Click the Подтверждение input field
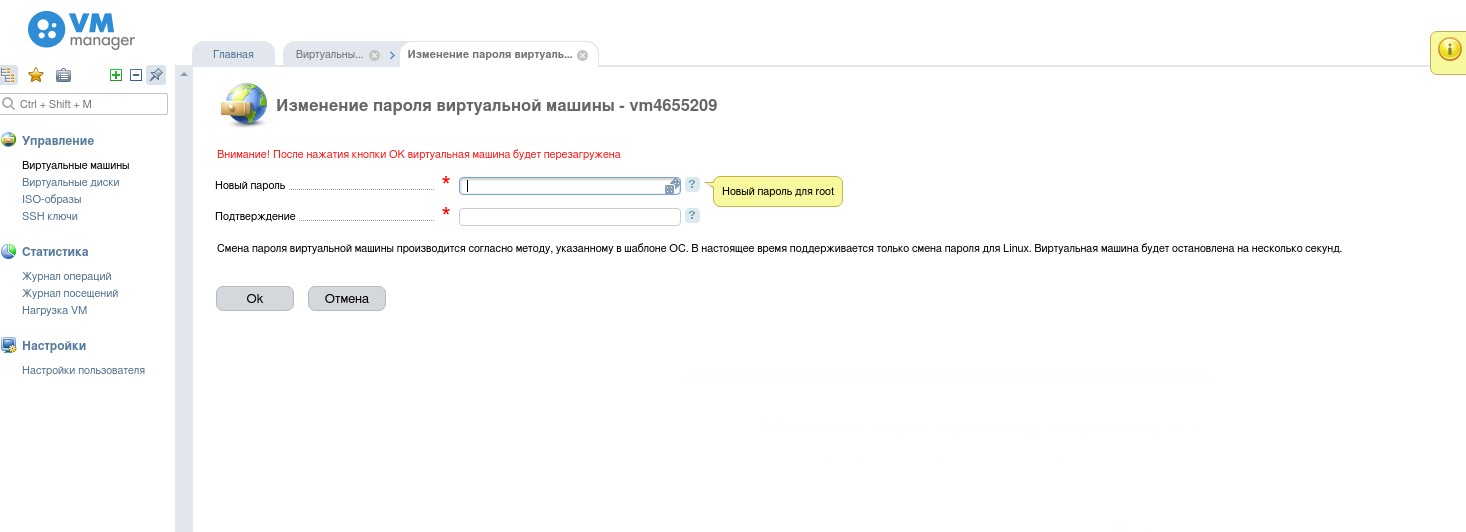This screenshot has width=1466, height=532. 570,216
